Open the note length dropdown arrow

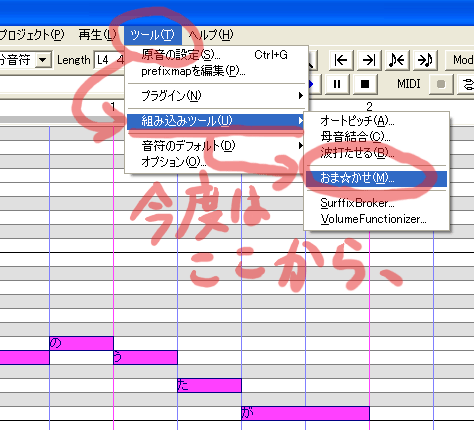tap(42, 60)
